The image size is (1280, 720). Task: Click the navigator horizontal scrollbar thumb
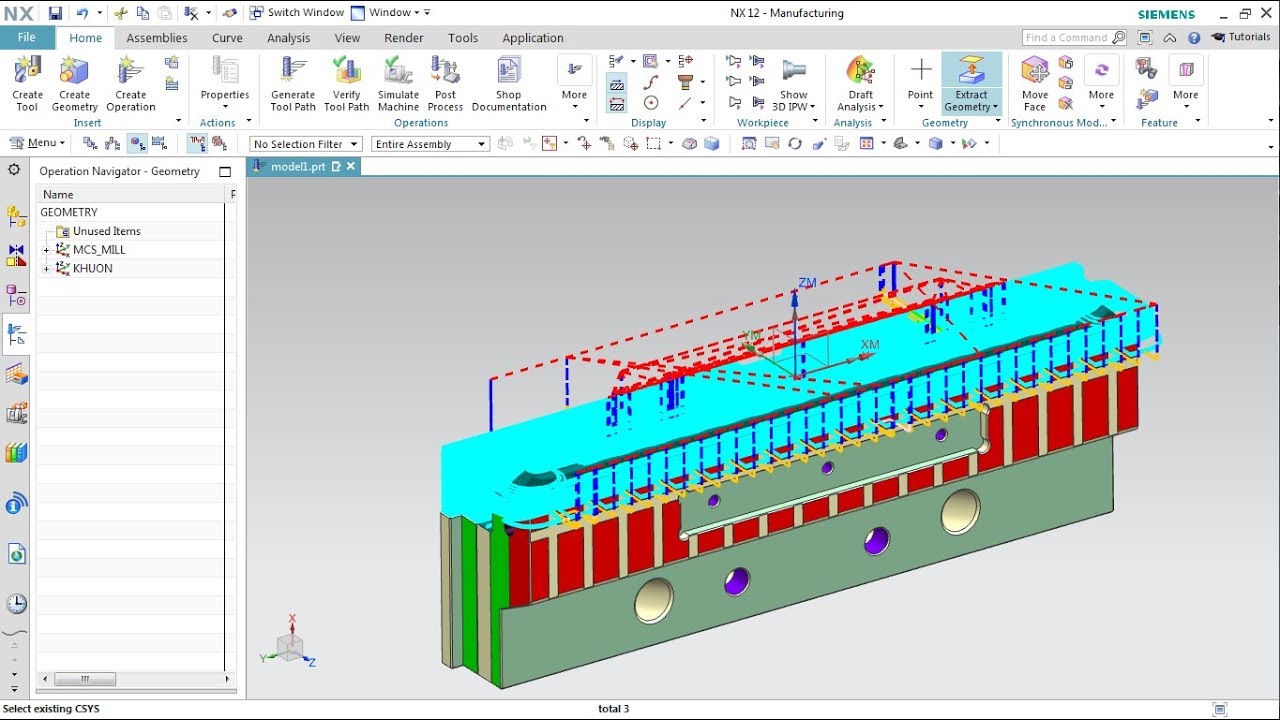click(x=85, y=679)
